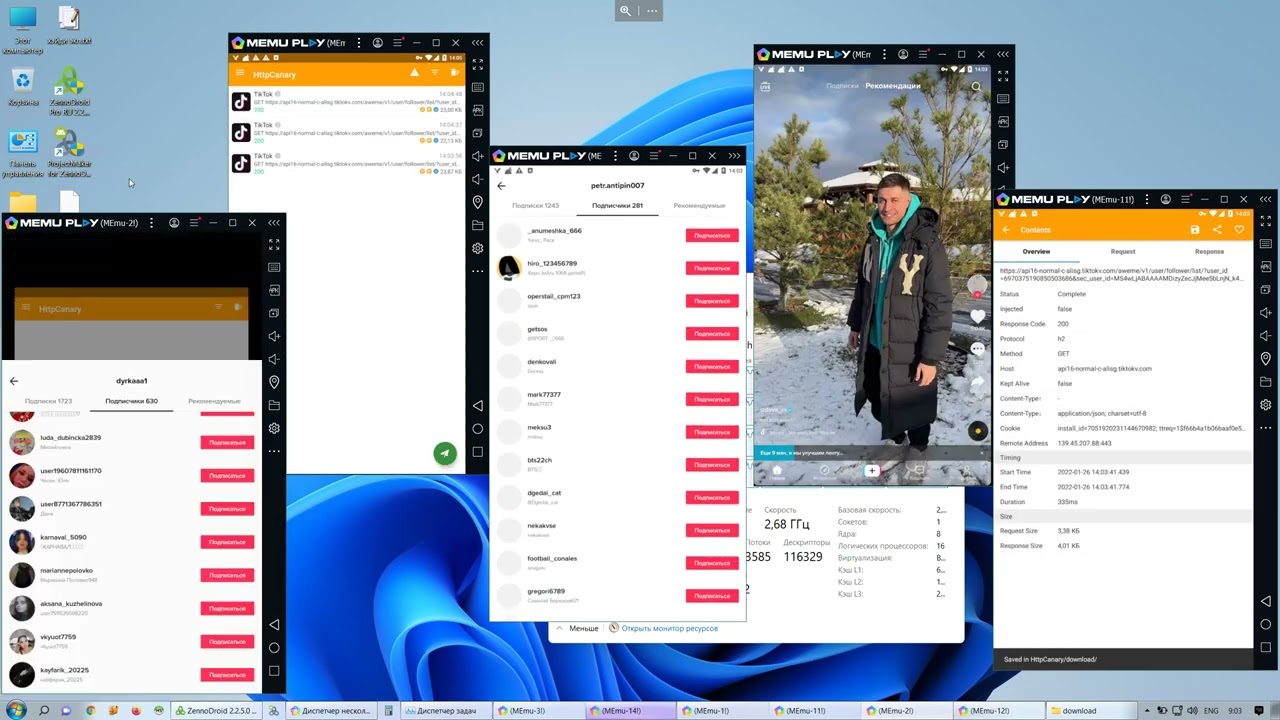Switch to (MEmu-14!) taskbar button
The height and width of the screenshot is (720, 1280).
(x=629, y=711)
